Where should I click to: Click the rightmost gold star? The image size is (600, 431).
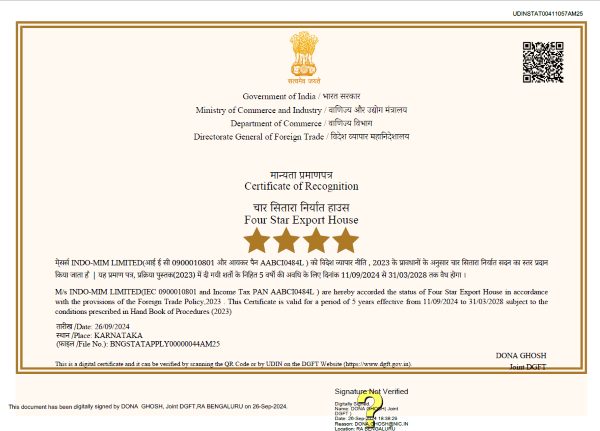pyautogui.click(x=346, y=240)
